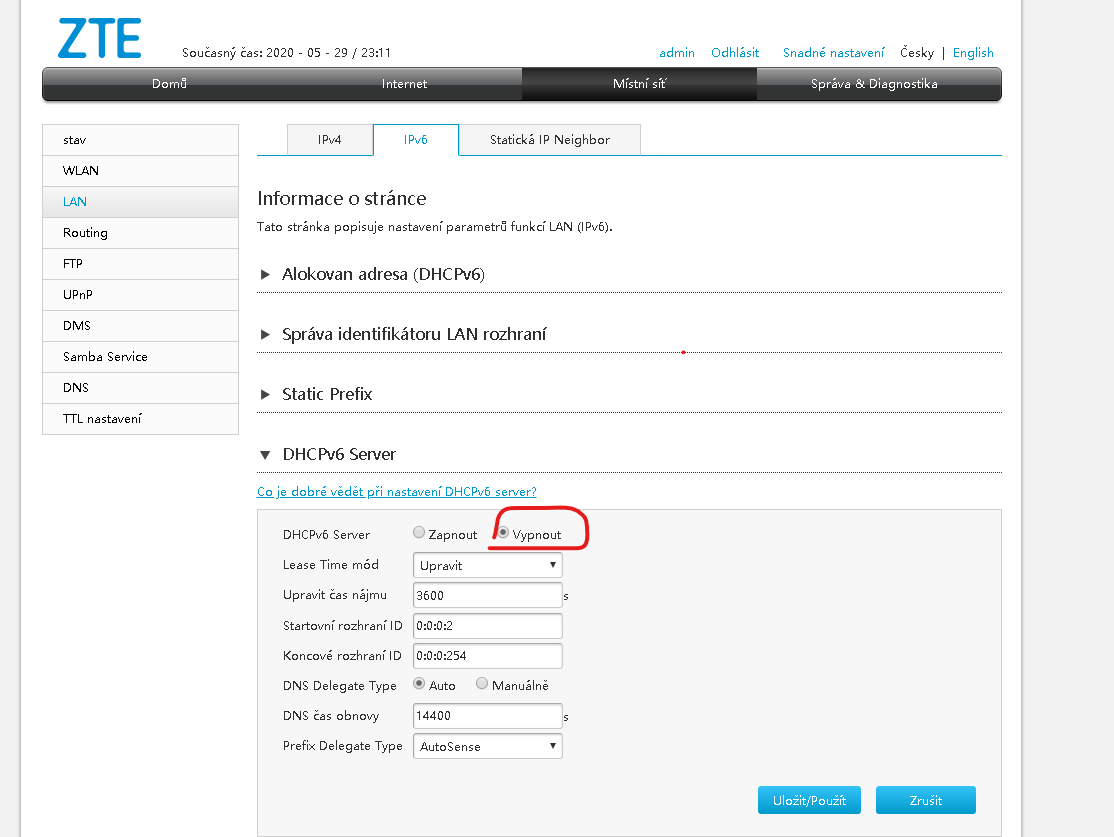Viewport: 1114px width, 837px height.
Task: Click the Zrušit button
Action: (925, 800)
